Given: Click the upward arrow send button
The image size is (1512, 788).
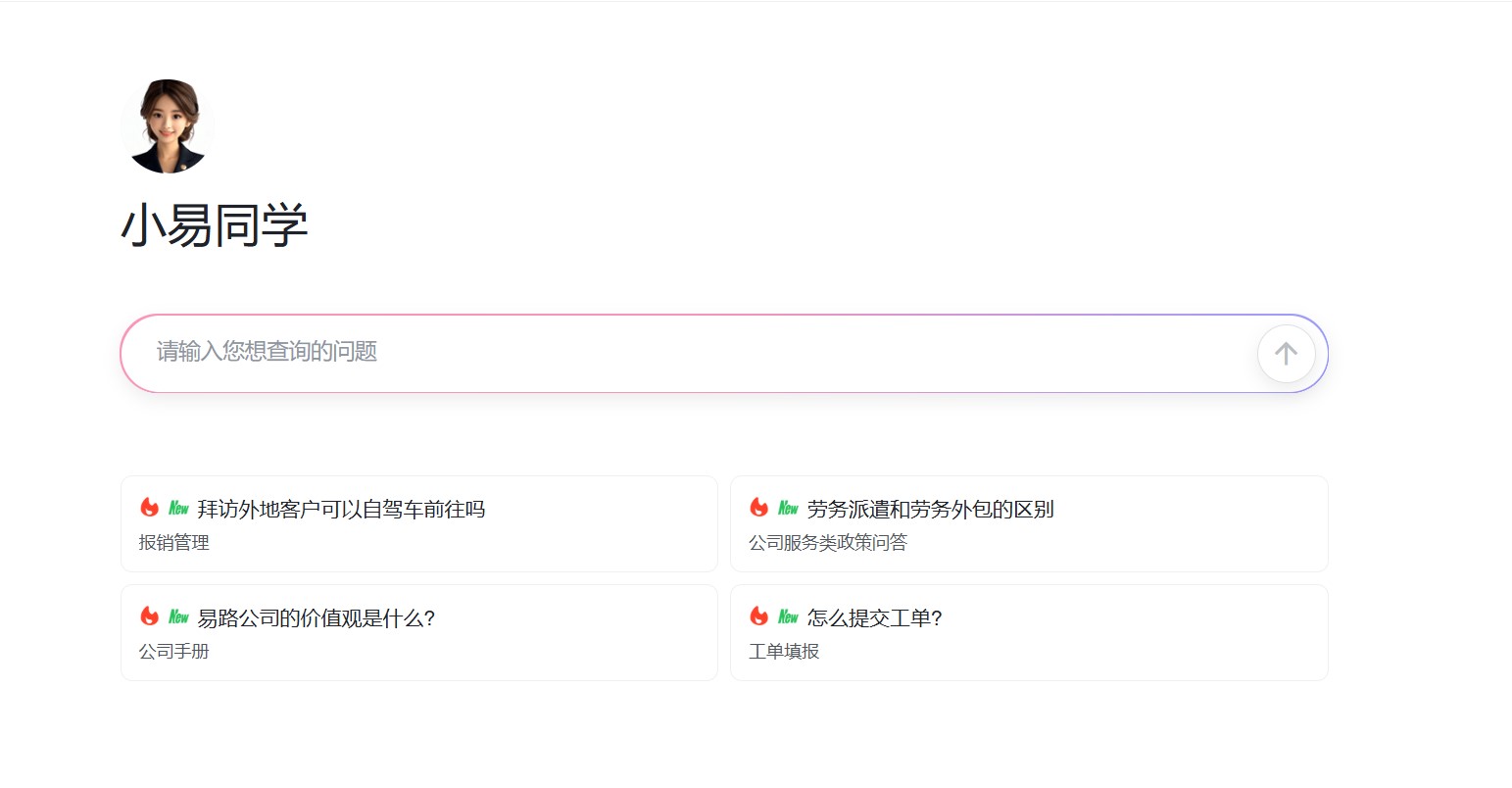Looking at the screenshot, I should click(x=1286, y=354).
